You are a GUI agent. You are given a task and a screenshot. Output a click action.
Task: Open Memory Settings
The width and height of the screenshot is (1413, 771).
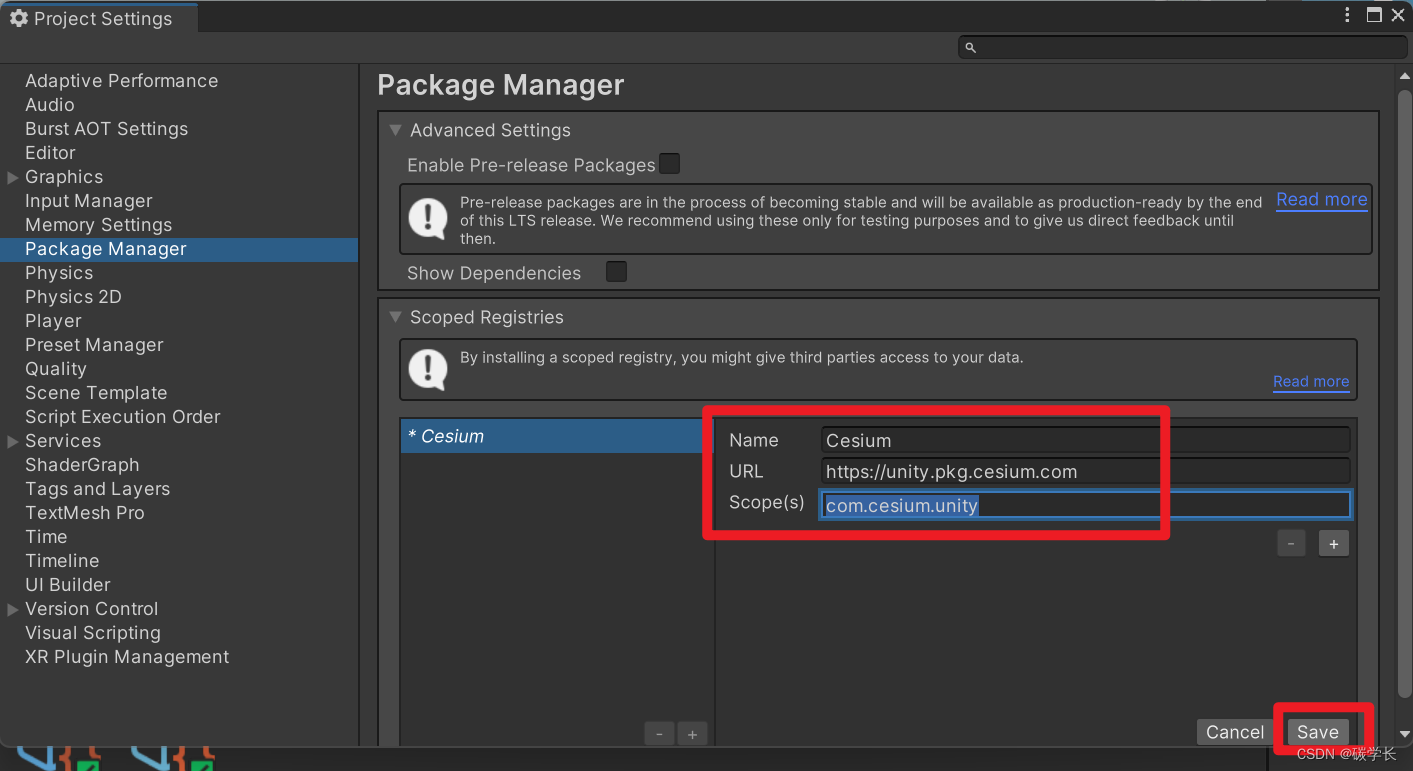[x=98, y=225]
